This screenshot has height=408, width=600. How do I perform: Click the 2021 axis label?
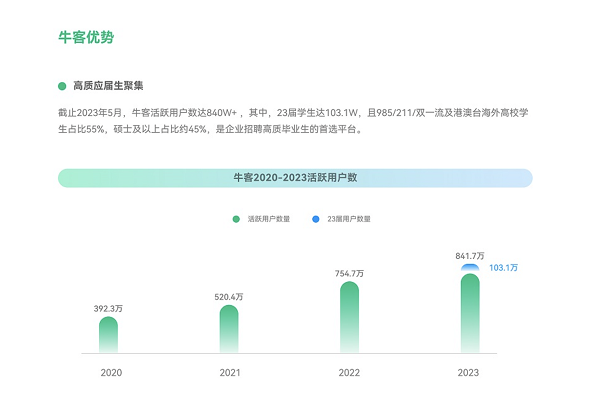coord(230,372)
